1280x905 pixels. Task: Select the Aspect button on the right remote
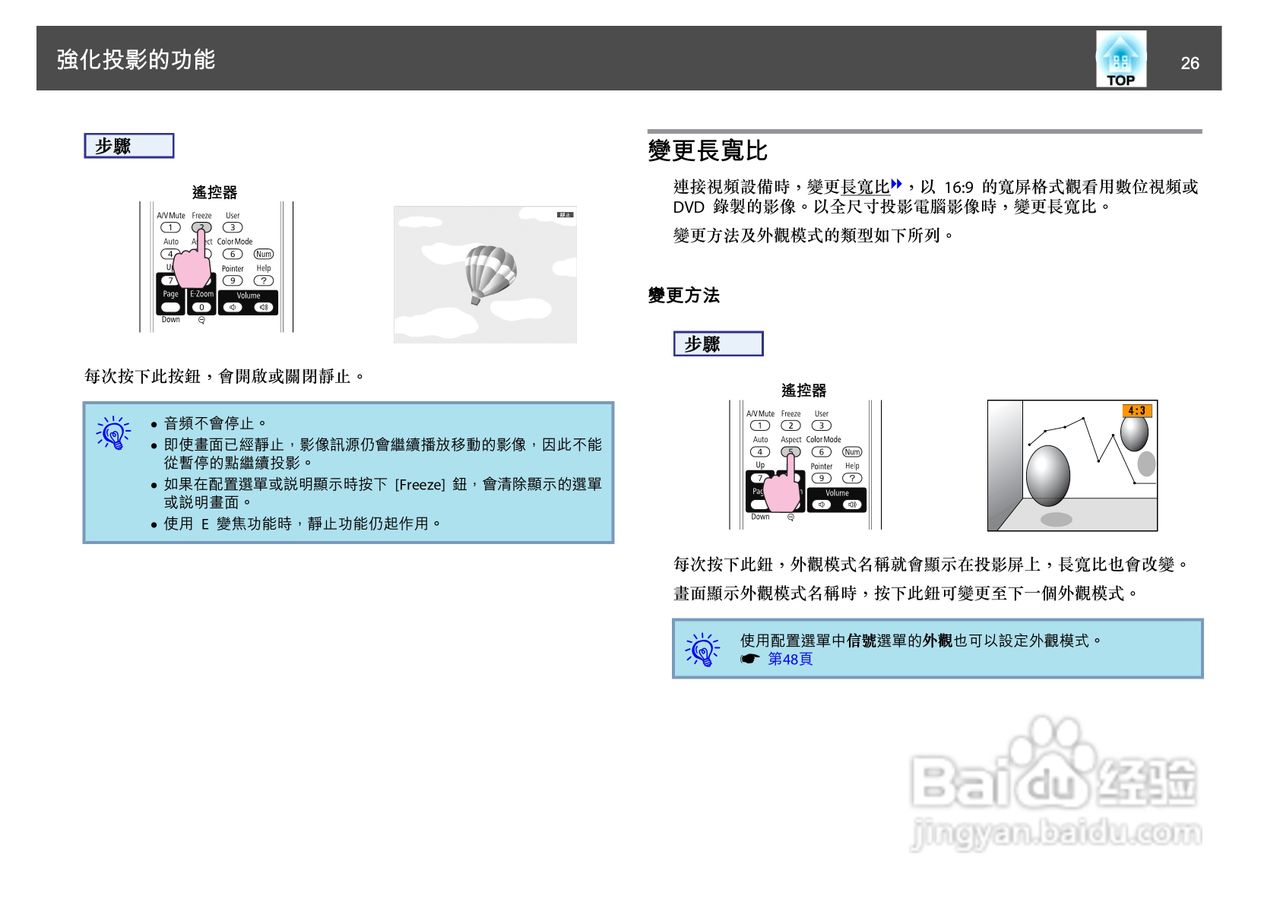point(791,451)
